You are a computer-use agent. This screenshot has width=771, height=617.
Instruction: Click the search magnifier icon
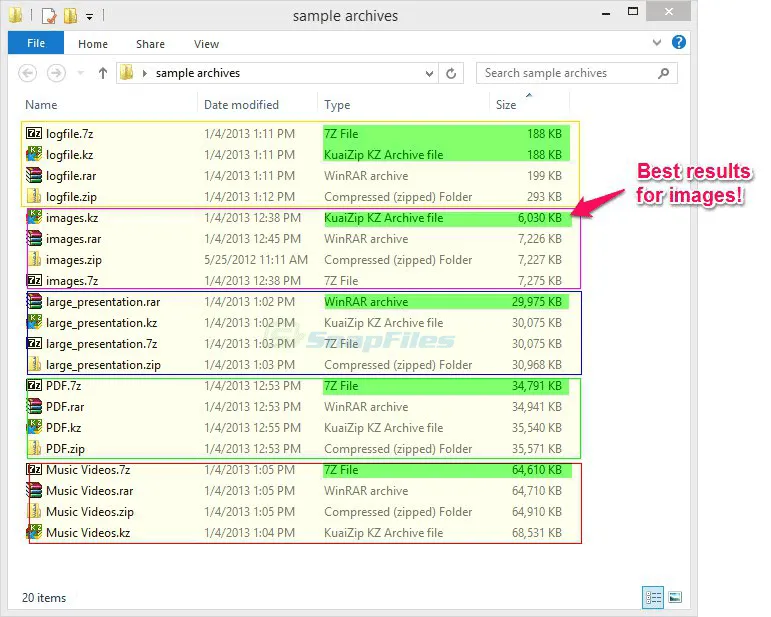663,73
